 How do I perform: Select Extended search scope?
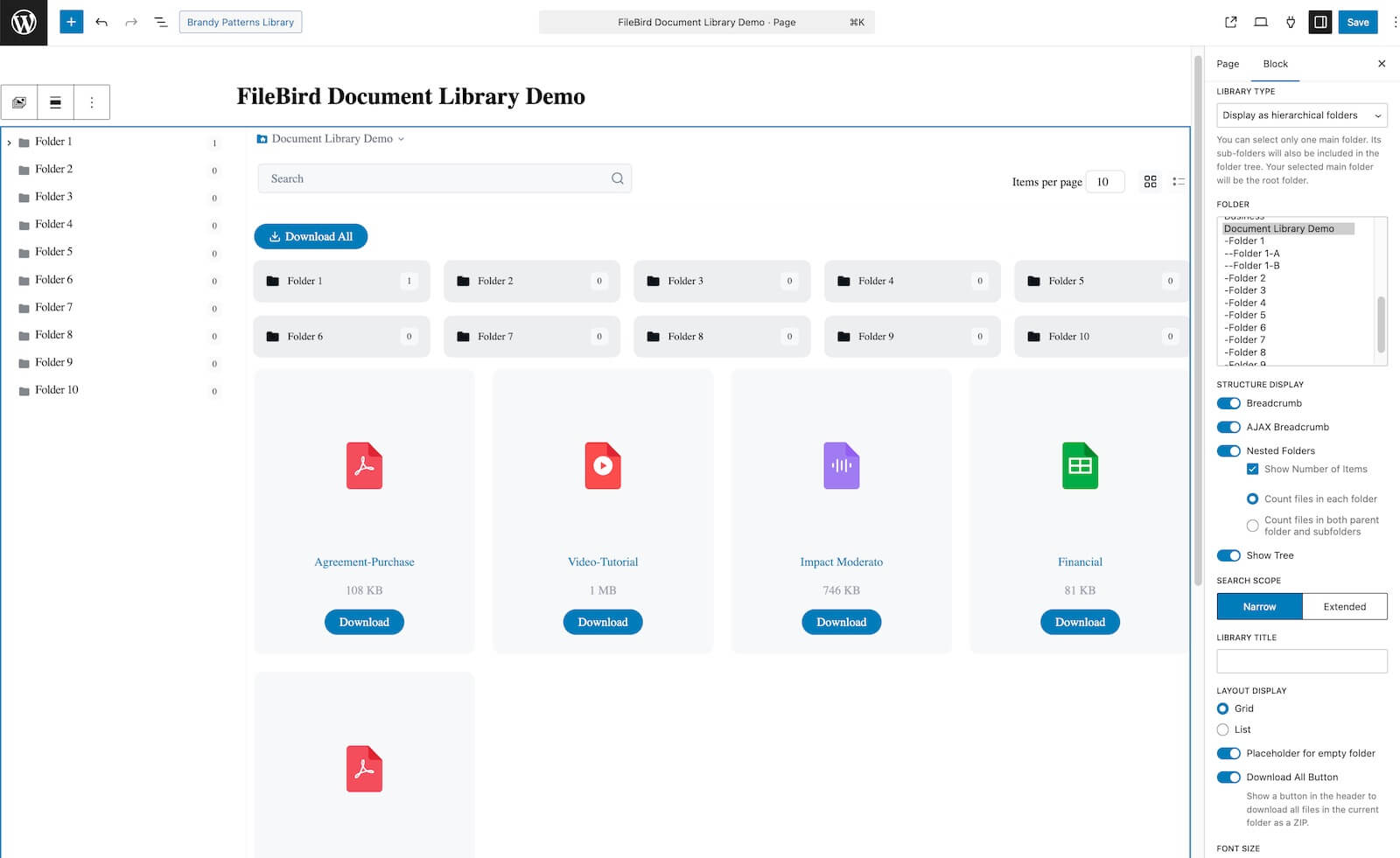1344,606
